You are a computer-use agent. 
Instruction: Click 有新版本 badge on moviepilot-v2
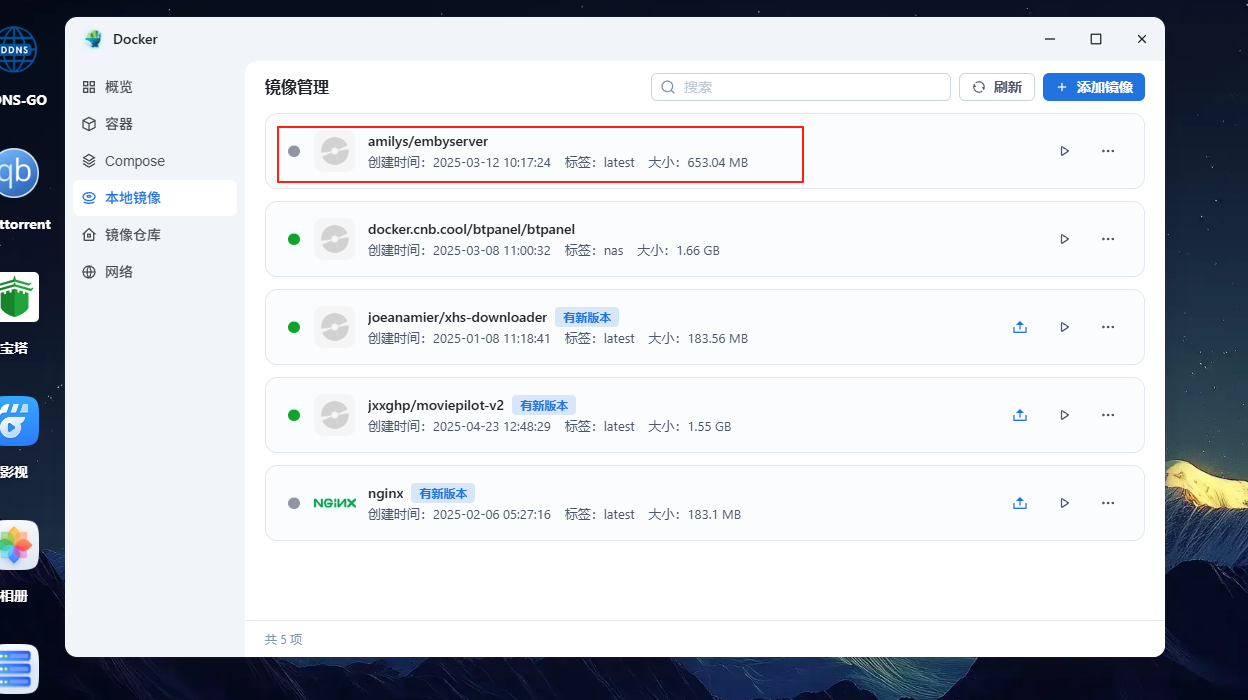544,405
